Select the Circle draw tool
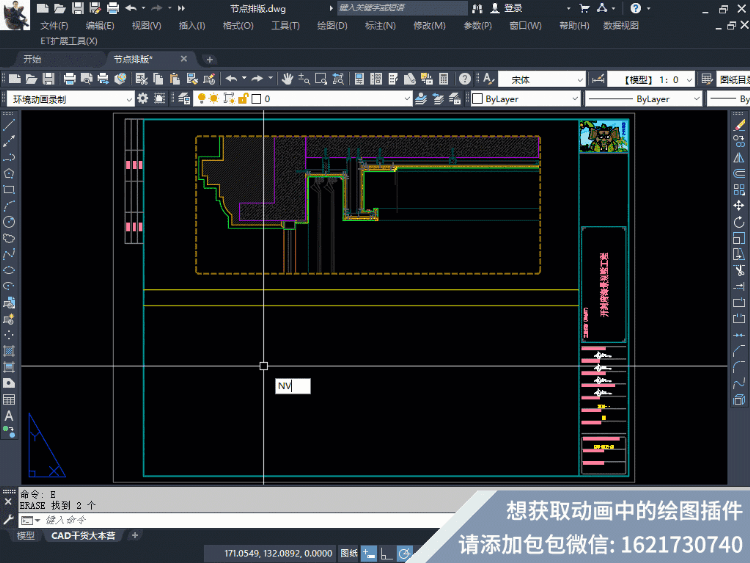750x563 pixels. (9, 222)
